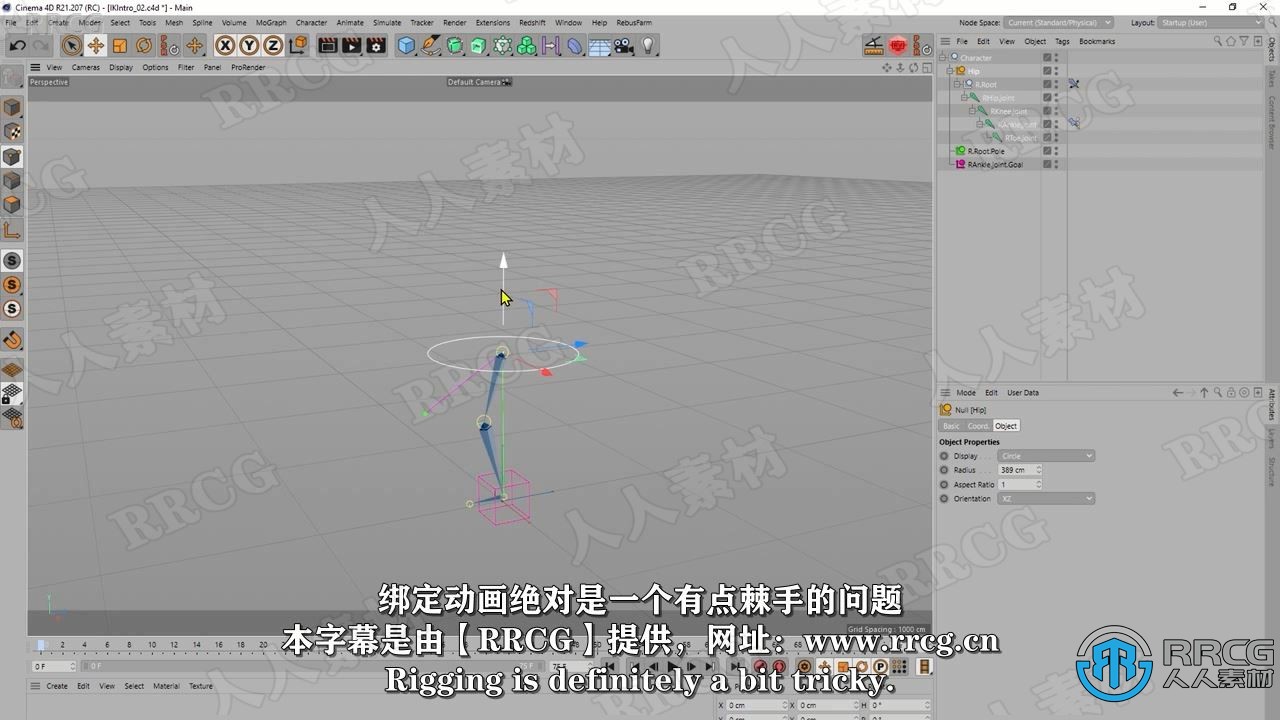Open the Subdivision Surface generators icon
The image size is (1280, 720).
tap(455, 45)
